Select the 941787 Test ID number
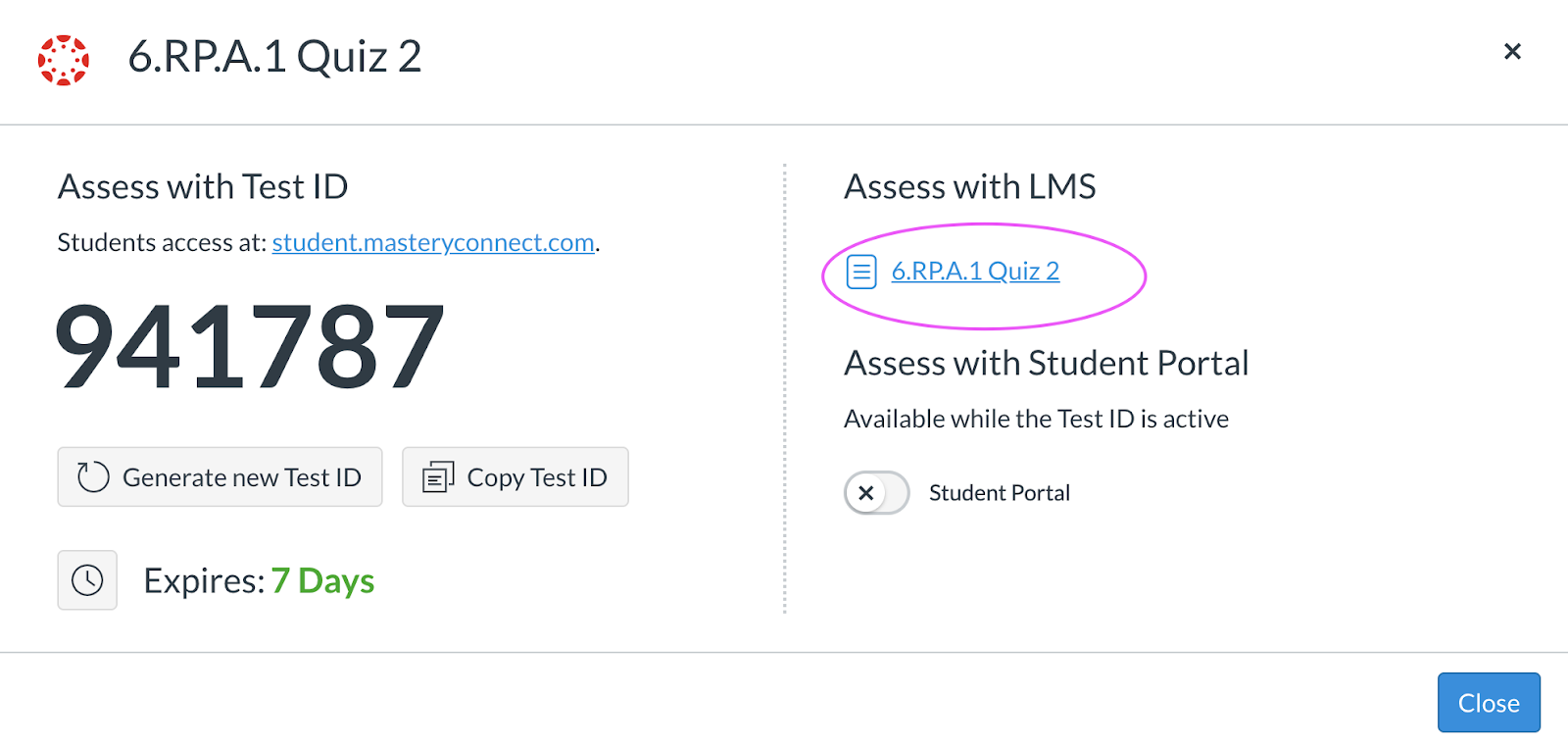 click(250, 346)
